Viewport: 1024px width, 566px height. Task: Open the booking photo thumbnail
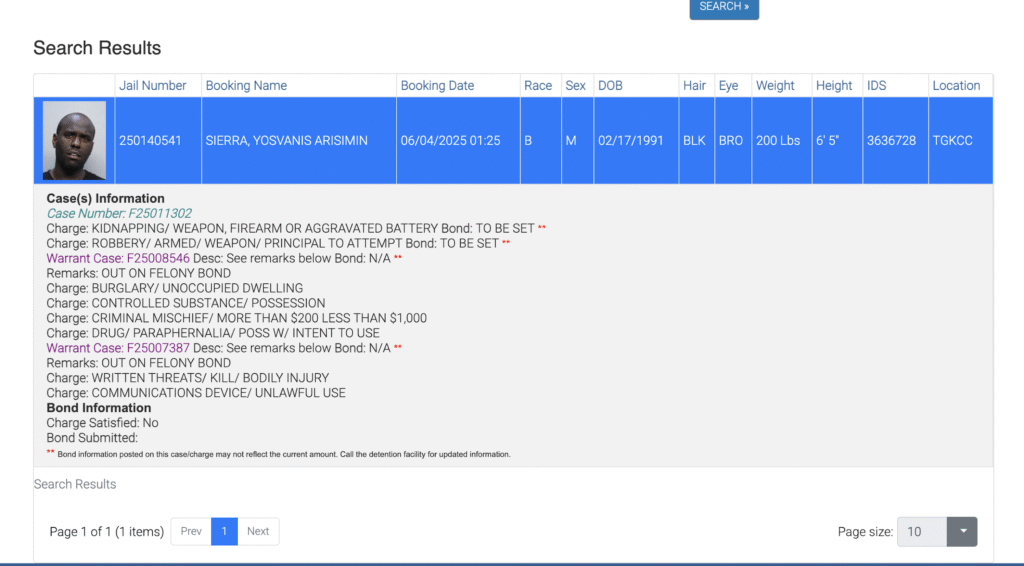click(74, 140)
